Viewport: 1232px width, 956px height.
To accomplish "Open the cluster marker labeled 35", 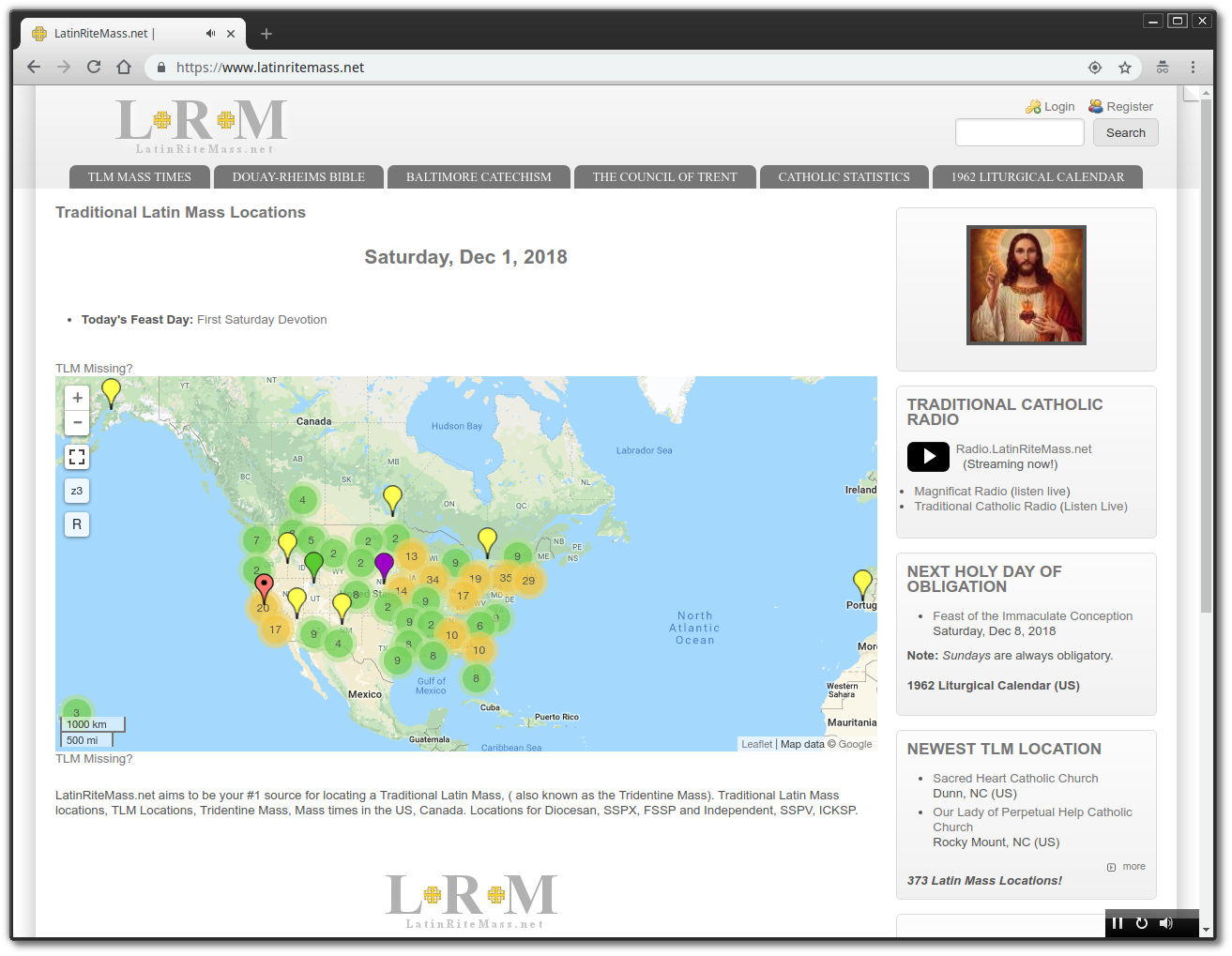I will tap(506, 578).
